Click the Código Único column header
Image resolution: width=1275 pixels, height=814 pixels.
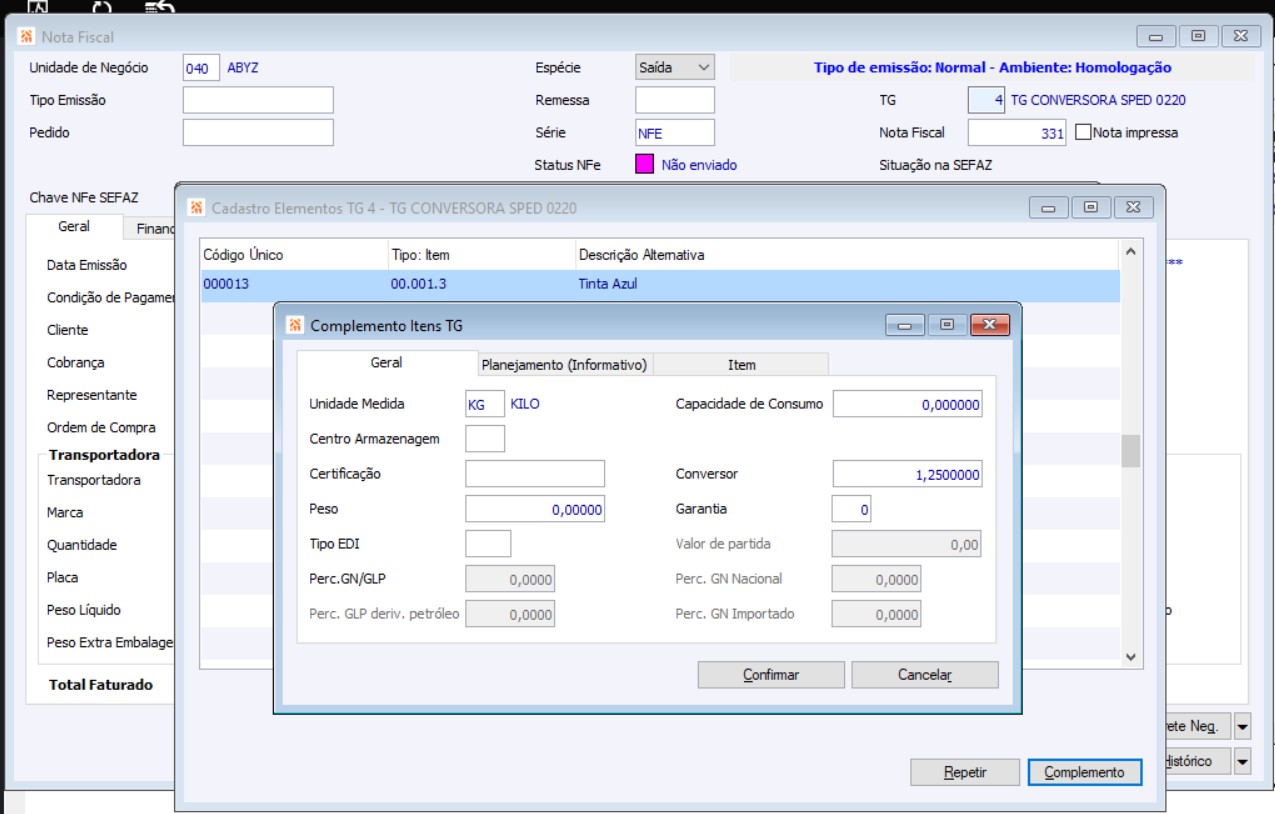click(243, 255)
